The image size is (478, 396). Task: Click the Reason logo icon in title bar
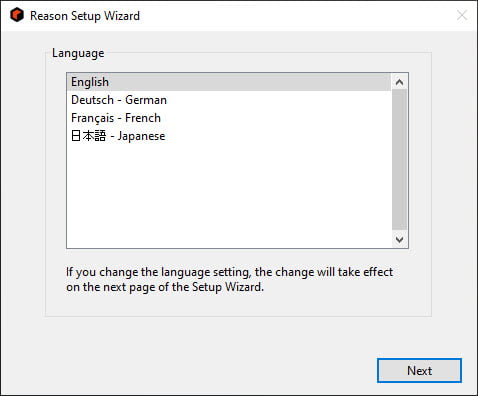click(17, 15)
